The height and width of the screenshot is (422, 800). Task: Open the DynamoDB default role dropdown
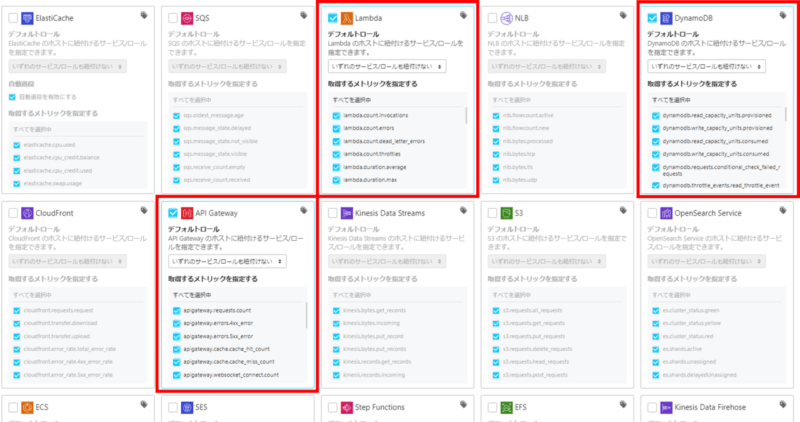pos(706,66)
